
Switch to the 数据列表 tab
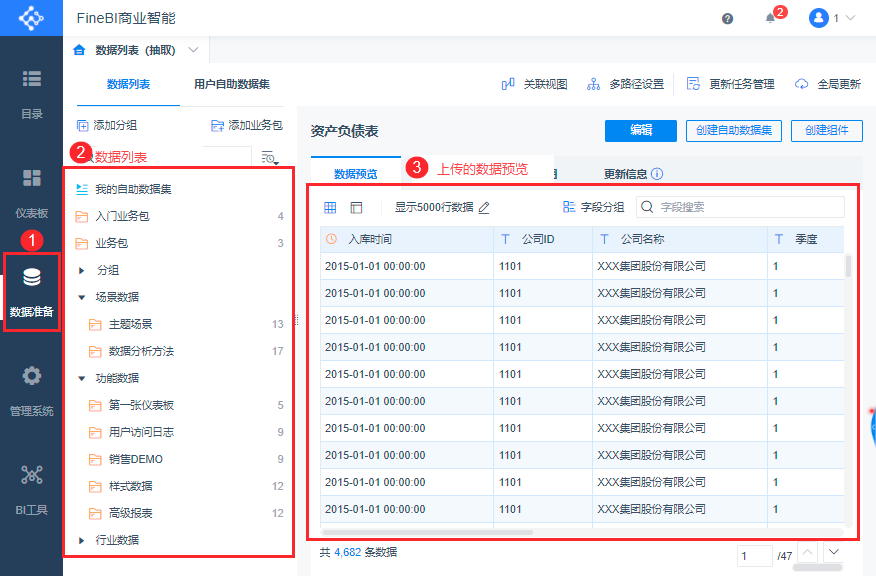coord(128,84)
